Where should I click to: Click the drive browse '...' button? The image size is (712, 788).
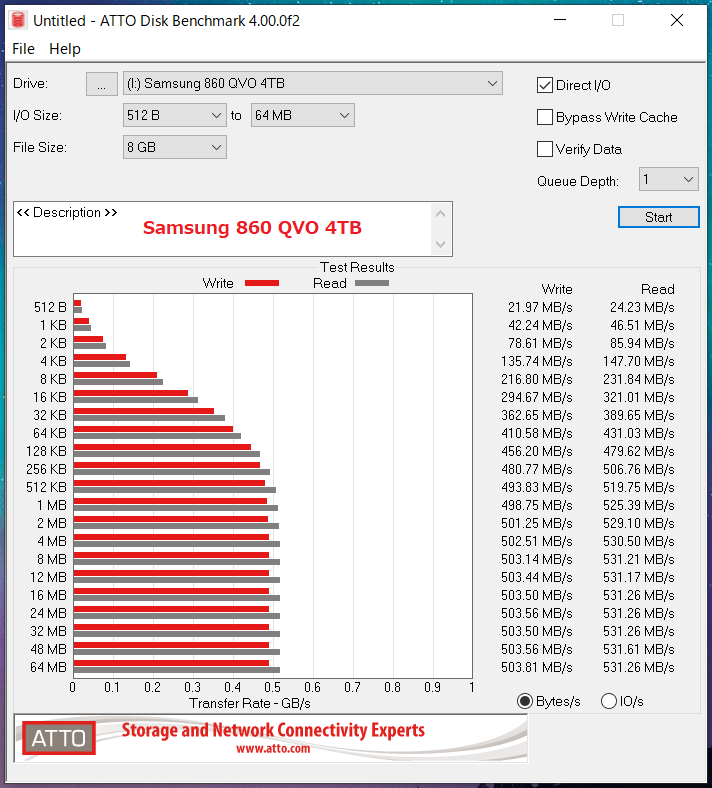[x=102, y=83]
